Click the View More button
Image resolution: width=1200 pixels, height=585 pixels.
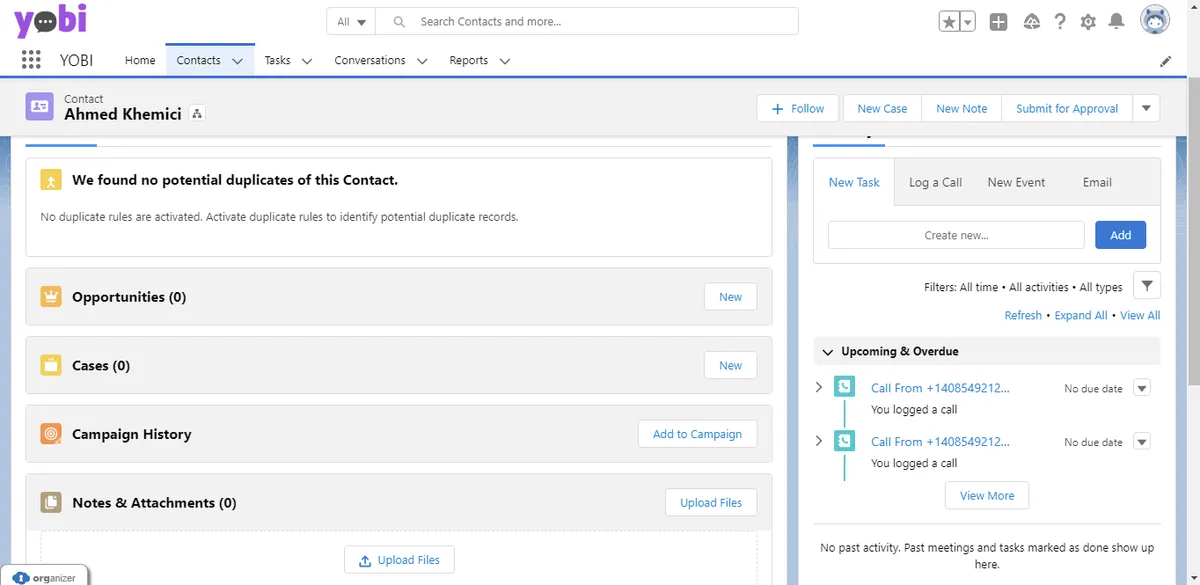click(x=987, y=495)
